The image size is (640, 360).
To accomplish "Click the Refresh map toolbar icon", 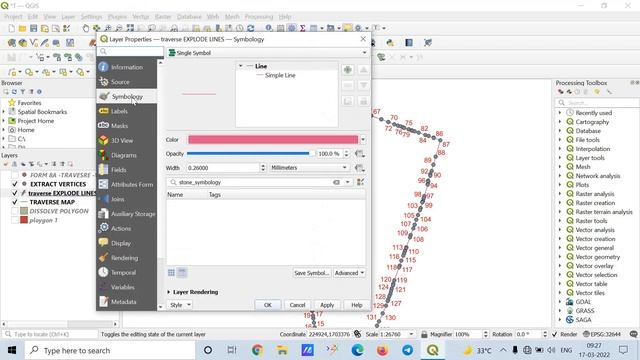I will (251, 28).
